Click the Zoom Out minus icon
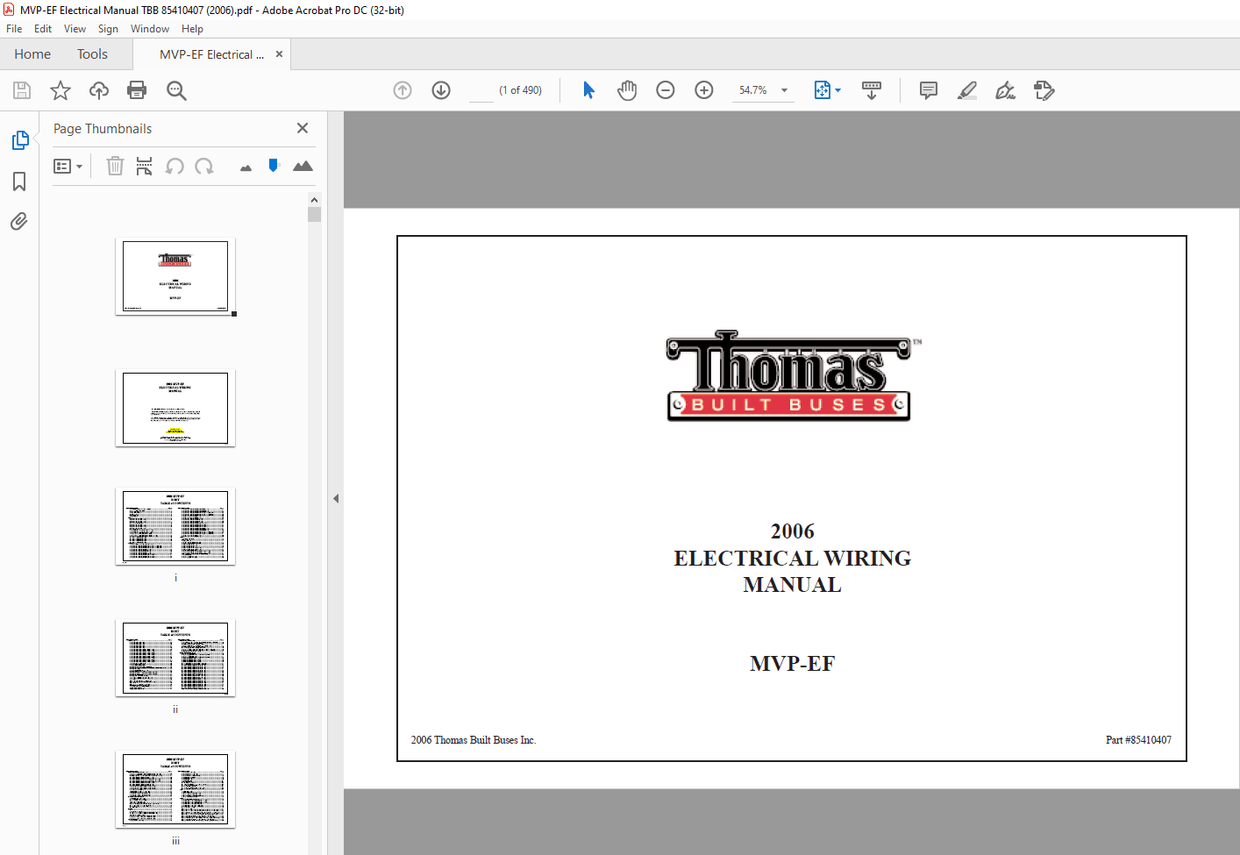The image size is (1240, 855). pos(665,91)
